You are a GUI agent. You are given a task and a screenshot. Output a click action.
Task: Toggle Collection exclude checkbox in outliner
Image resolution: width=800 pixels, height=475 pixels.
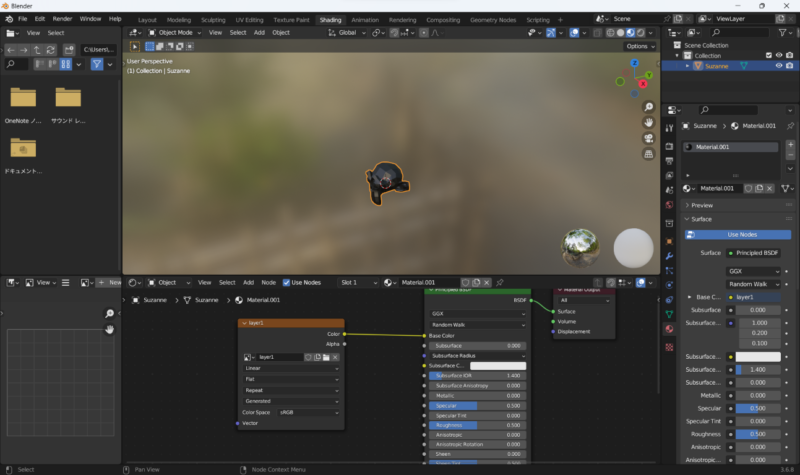coord(768,55)
